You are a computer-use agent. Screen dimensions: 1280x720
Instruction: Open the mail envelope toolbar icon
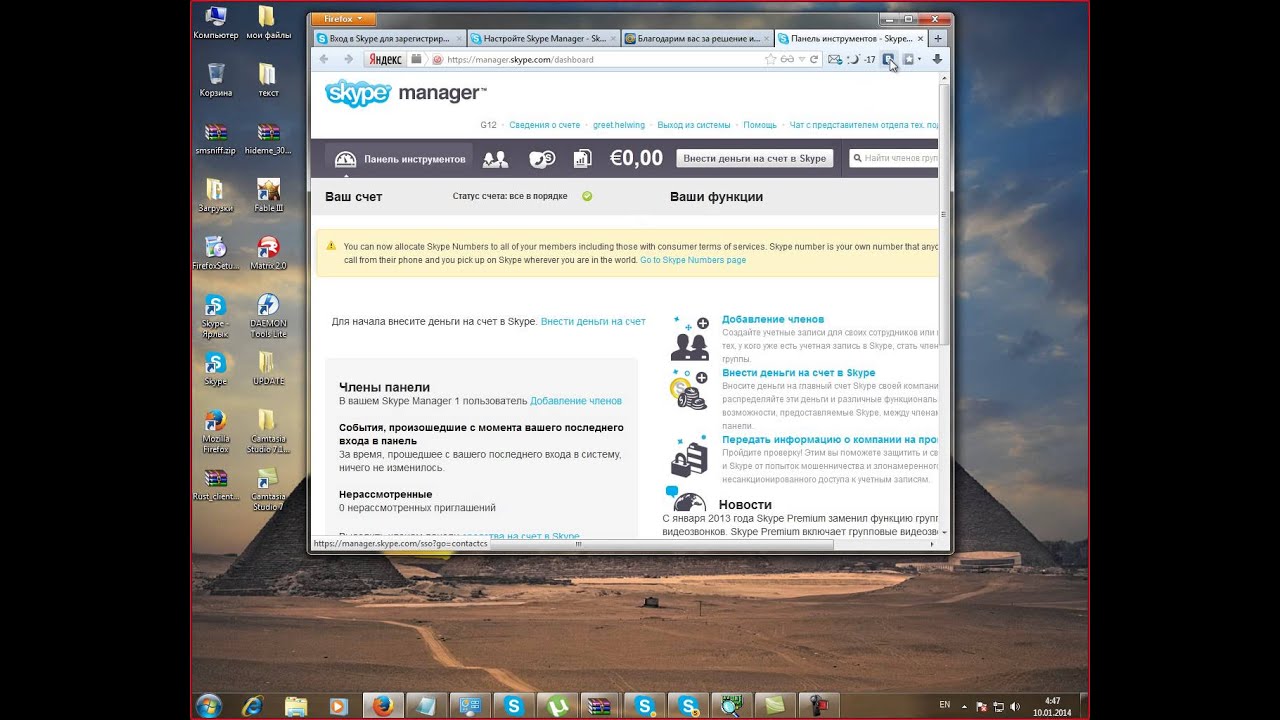(834, 59)
